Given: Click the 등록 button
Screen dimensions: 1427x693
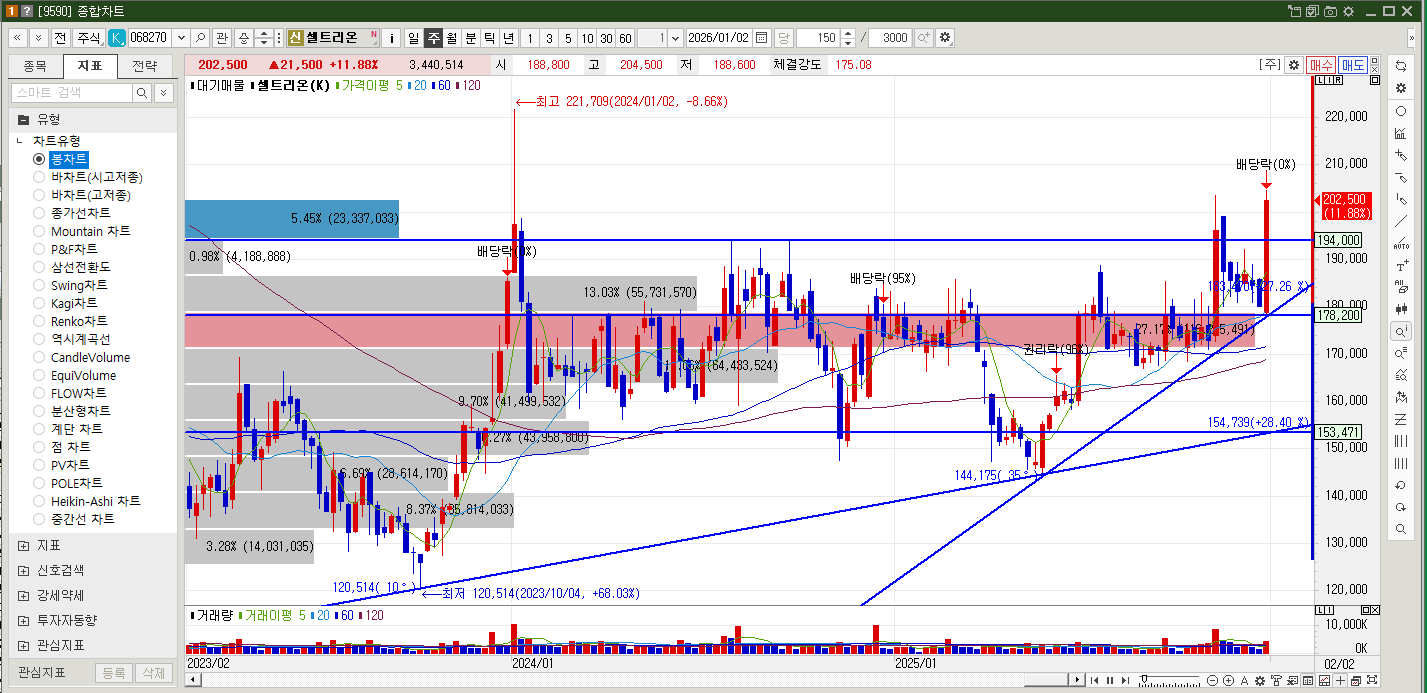Looking at the screenshot, I should coord(115,673).
